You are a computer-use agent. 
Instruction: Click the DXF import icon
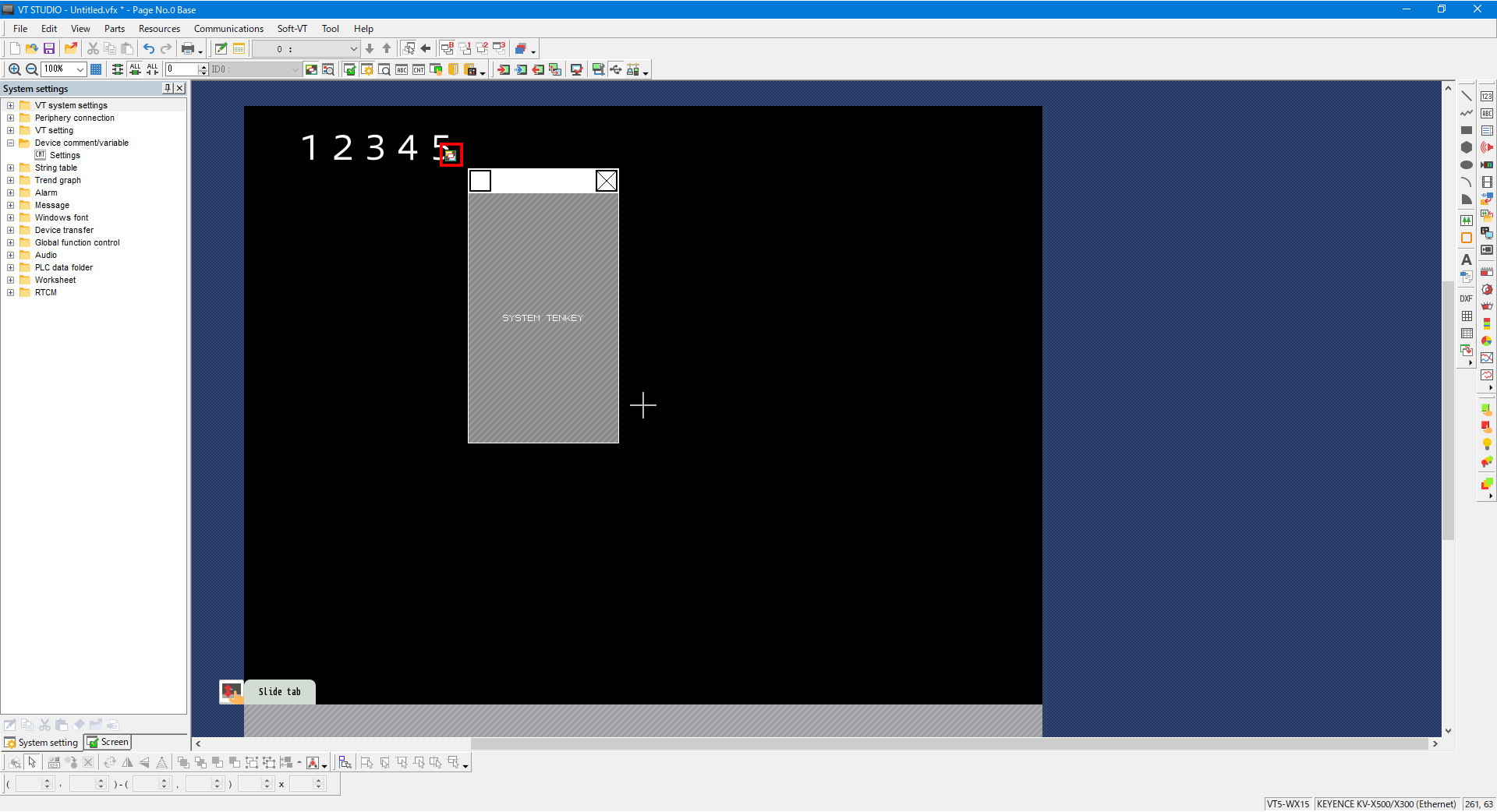(x=1467, y=298)
